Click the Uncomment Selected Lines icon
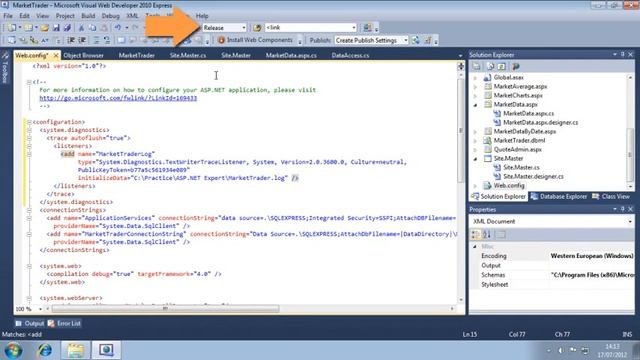Image resolution: width=640 pixels, height=360 pixels. [x=107, y=40]
